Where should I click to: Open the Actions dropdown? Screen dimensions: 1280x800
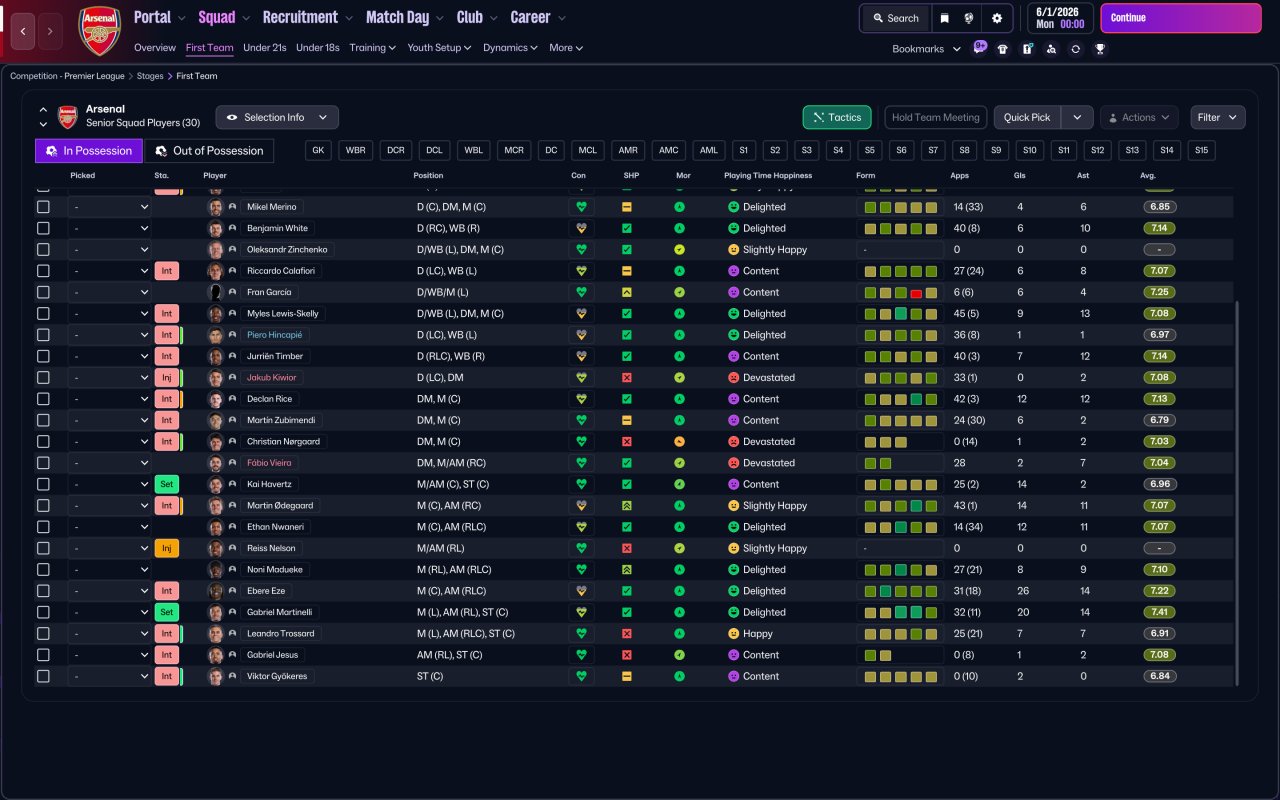click(1139, 117)
